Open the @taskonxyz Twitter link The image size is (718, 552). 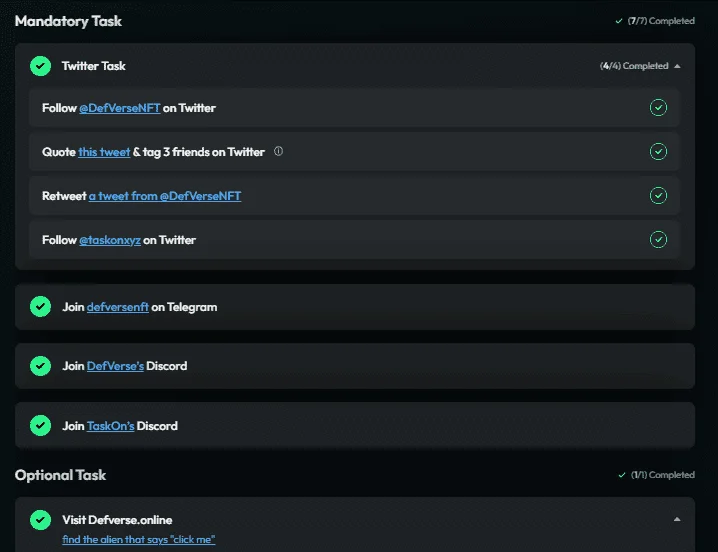click(110, 240)
